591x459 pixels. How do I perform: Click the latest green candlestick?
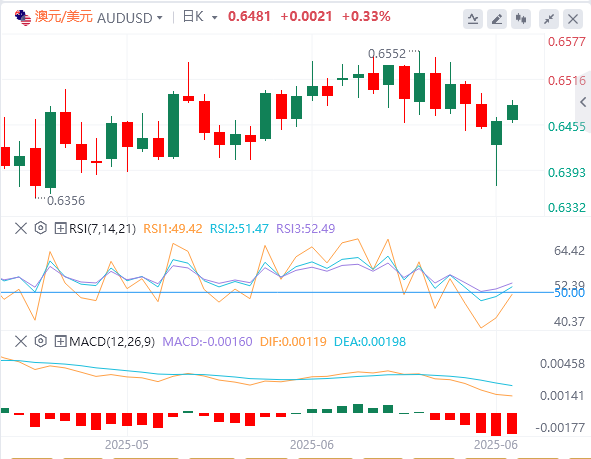[x=512, y=112]
